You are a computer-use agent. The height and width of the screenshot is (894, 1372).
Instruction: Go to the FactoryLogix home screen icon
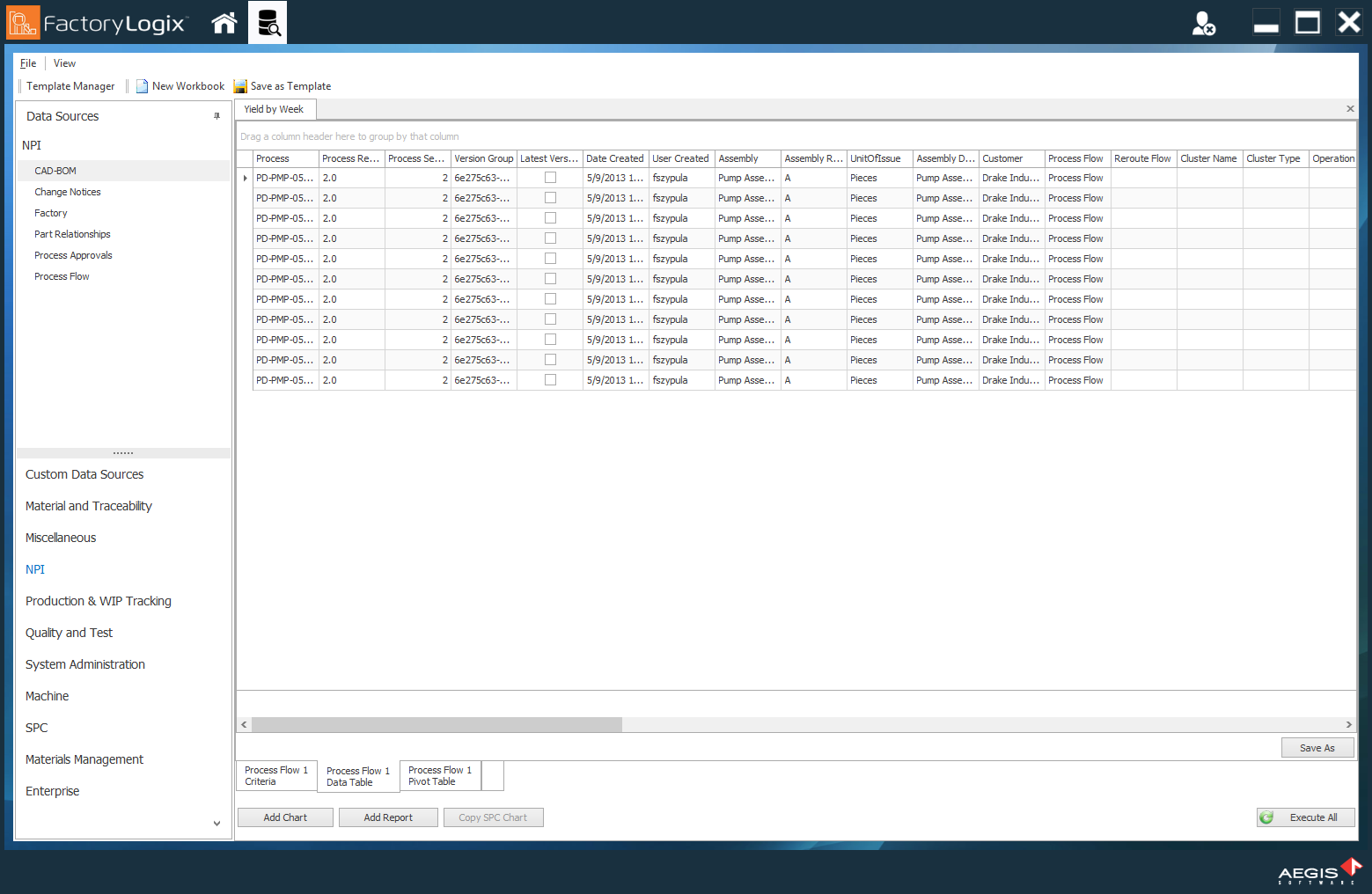click(x=224, y=23)
